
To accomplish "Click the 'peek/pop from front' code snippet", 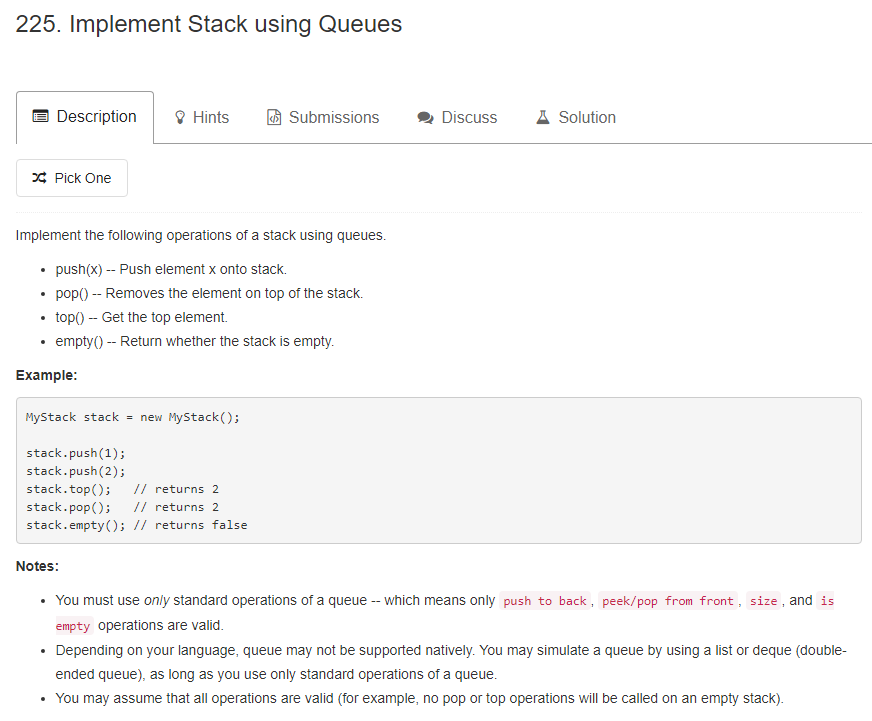I will pyautogui.click(x=666, y=600).
